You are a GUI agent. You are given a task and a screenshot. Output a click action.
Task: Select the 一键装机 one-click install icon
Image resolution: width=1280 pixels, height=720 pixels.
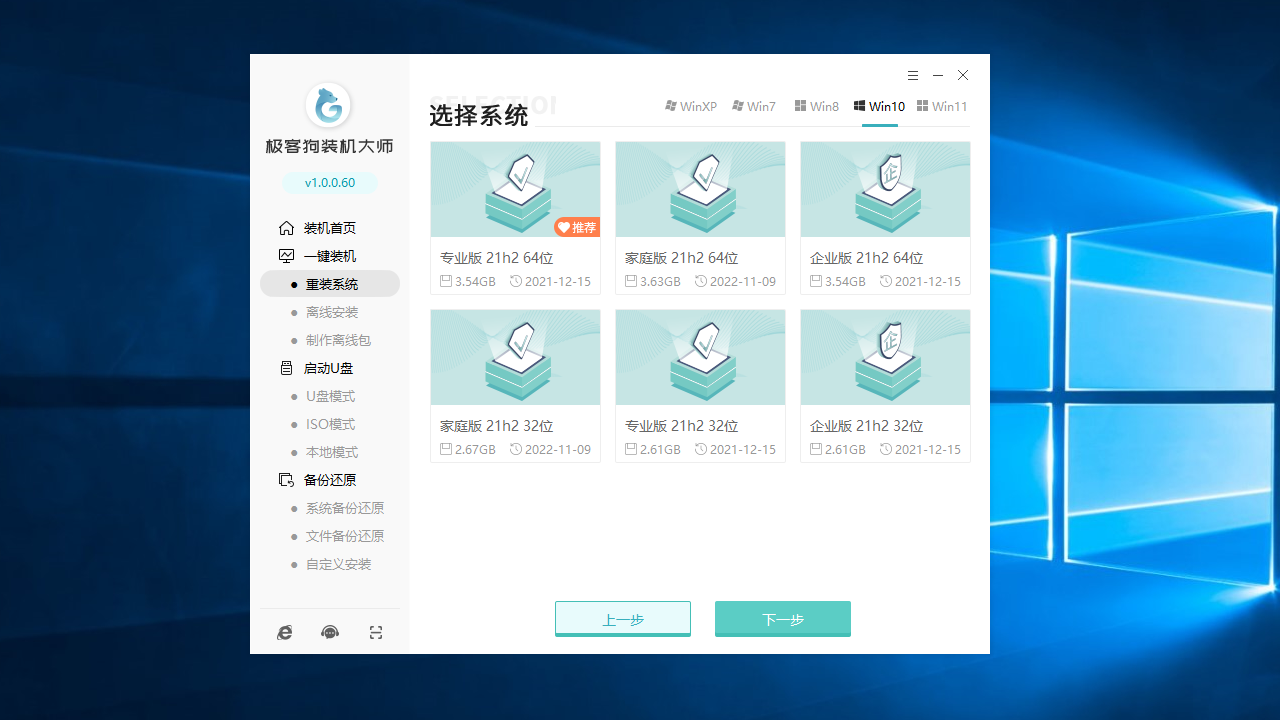pyautogui.click(x=285, y=255)
